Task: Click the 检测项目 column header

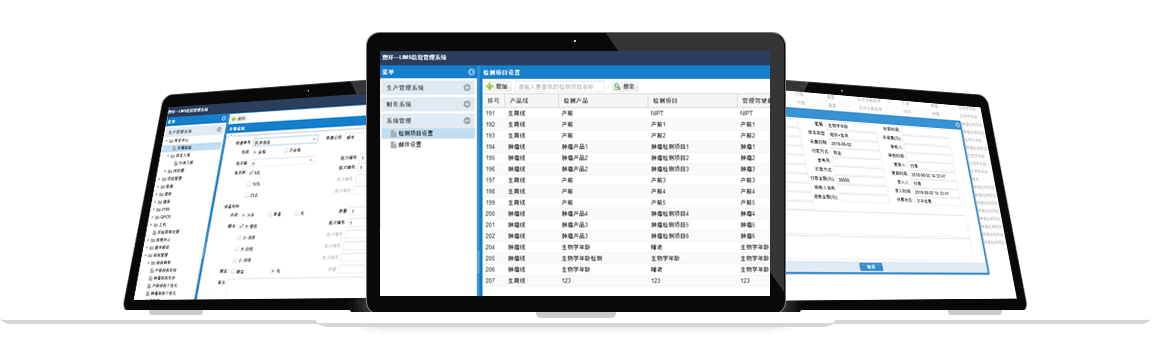Action: (664, 100)
